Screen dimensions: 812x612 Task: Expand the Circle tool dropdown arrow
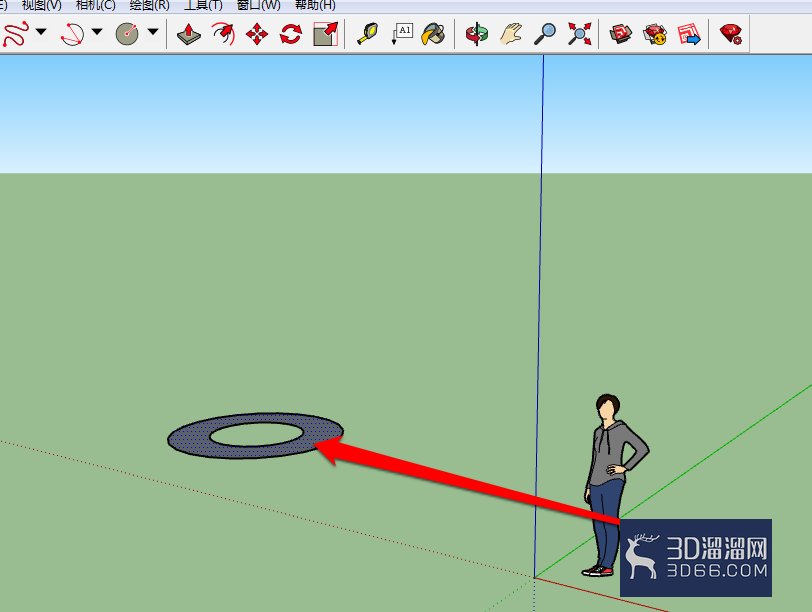click(153, 32)
